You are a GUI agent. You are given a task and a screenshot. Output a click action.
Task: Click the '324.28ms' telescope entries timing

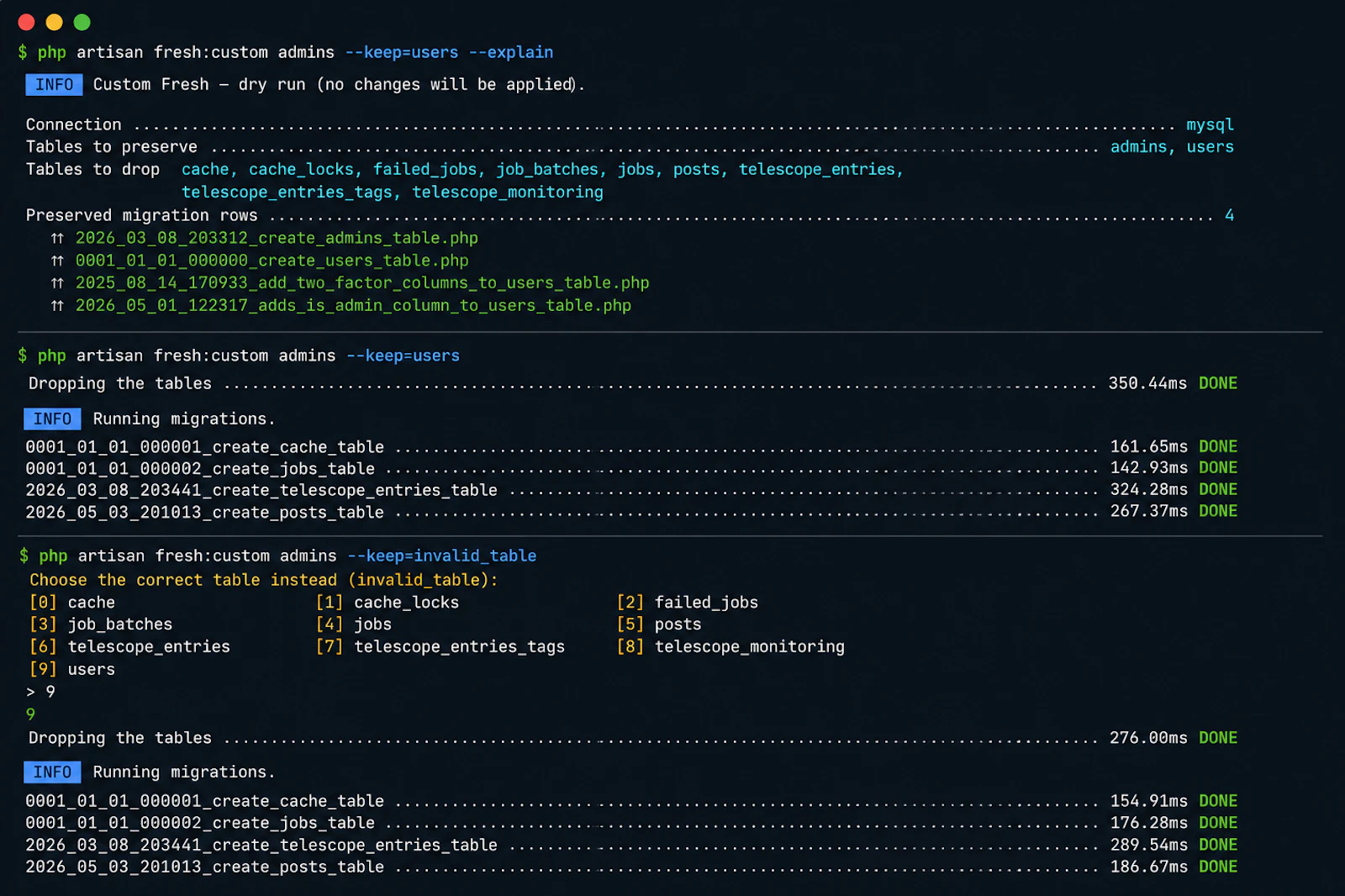(1149, 490)
